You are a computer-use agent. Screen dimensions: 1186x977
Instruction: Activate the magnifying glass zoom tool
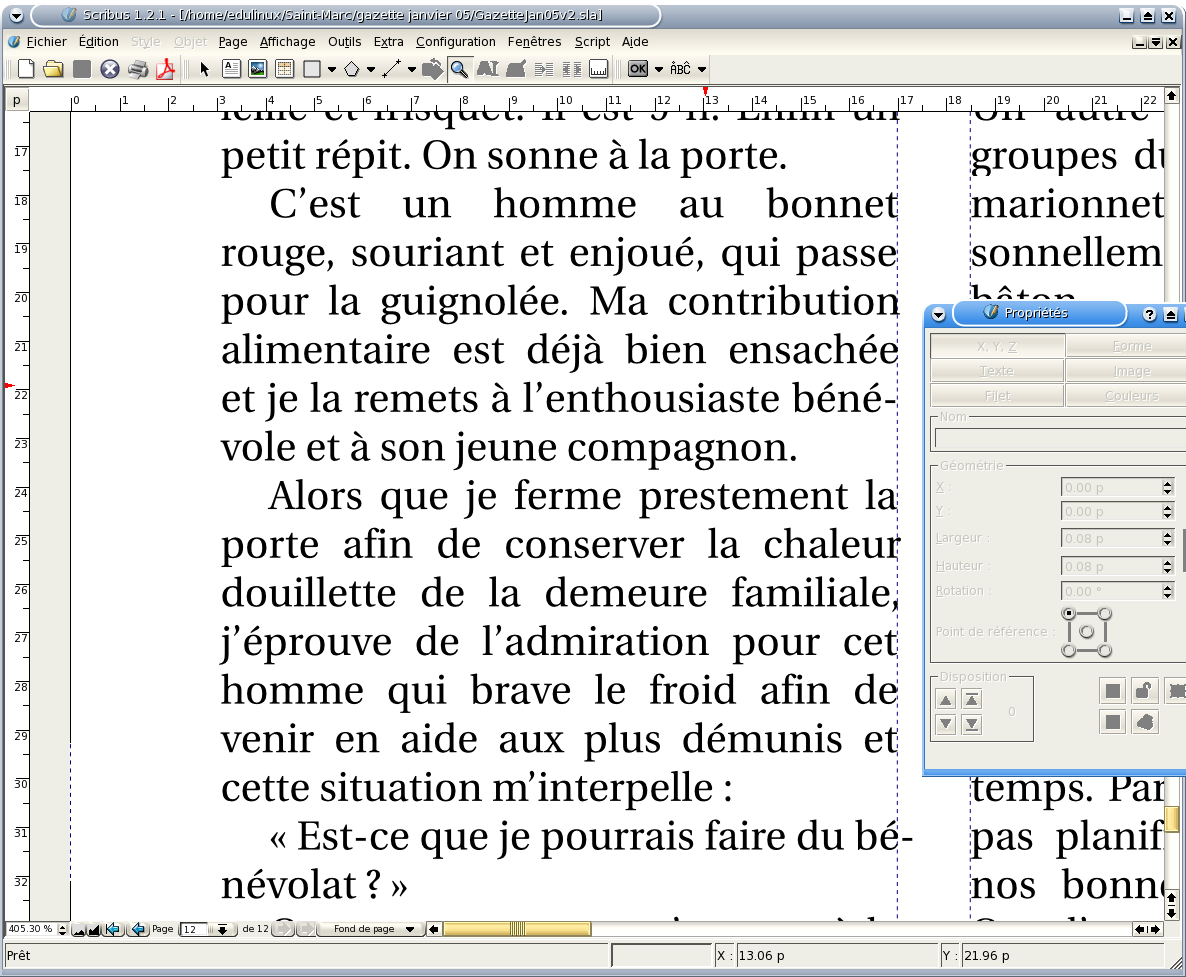459,69
